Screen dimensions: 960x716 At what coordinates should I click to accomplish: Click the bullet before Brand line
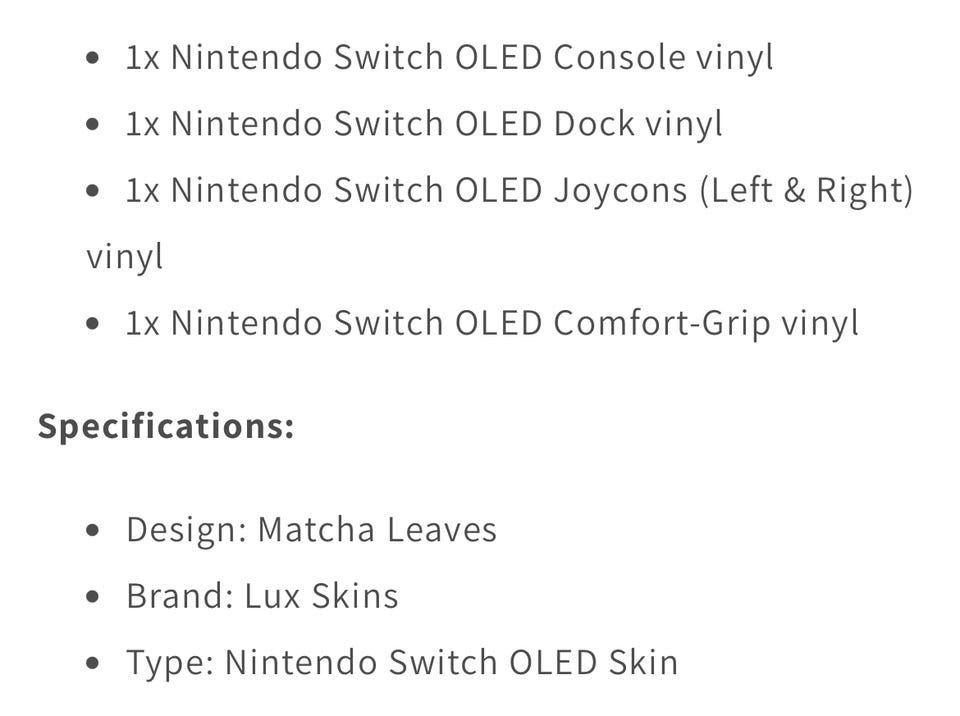pyautogui.click(x=92, y=597)
